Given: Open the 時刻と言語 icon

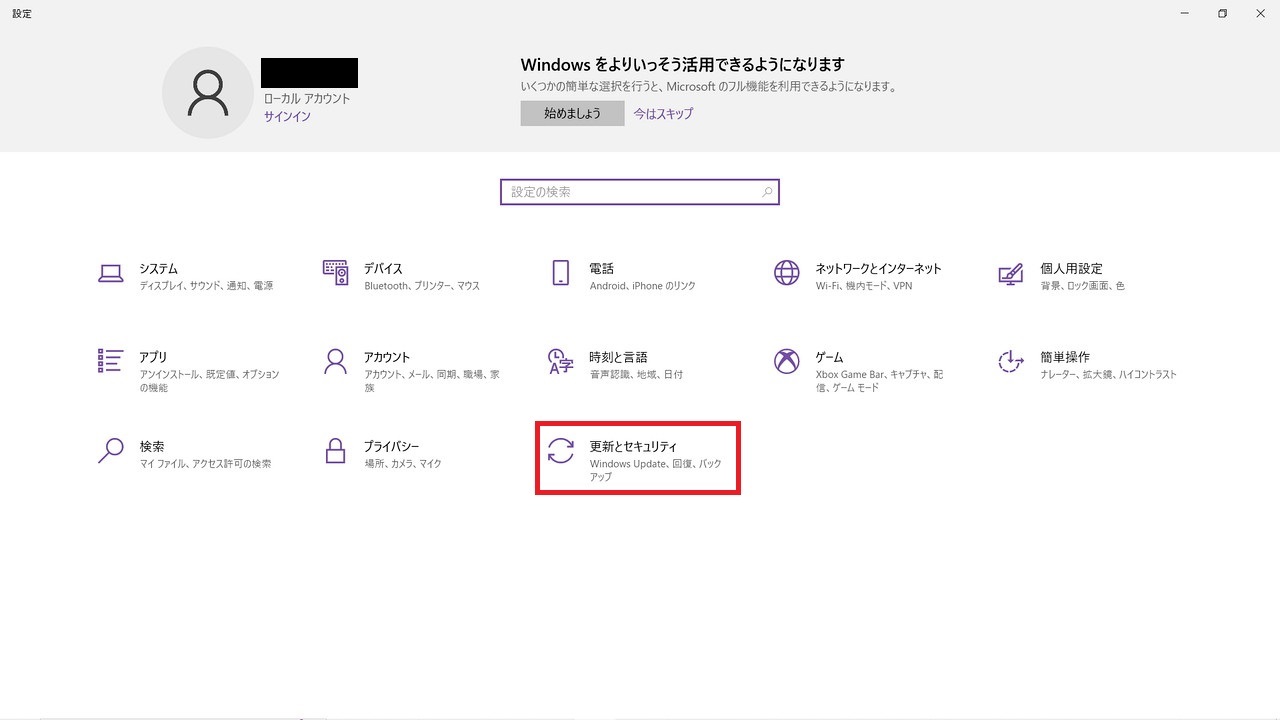Looking at the screenshot, I should coord(560,361).
